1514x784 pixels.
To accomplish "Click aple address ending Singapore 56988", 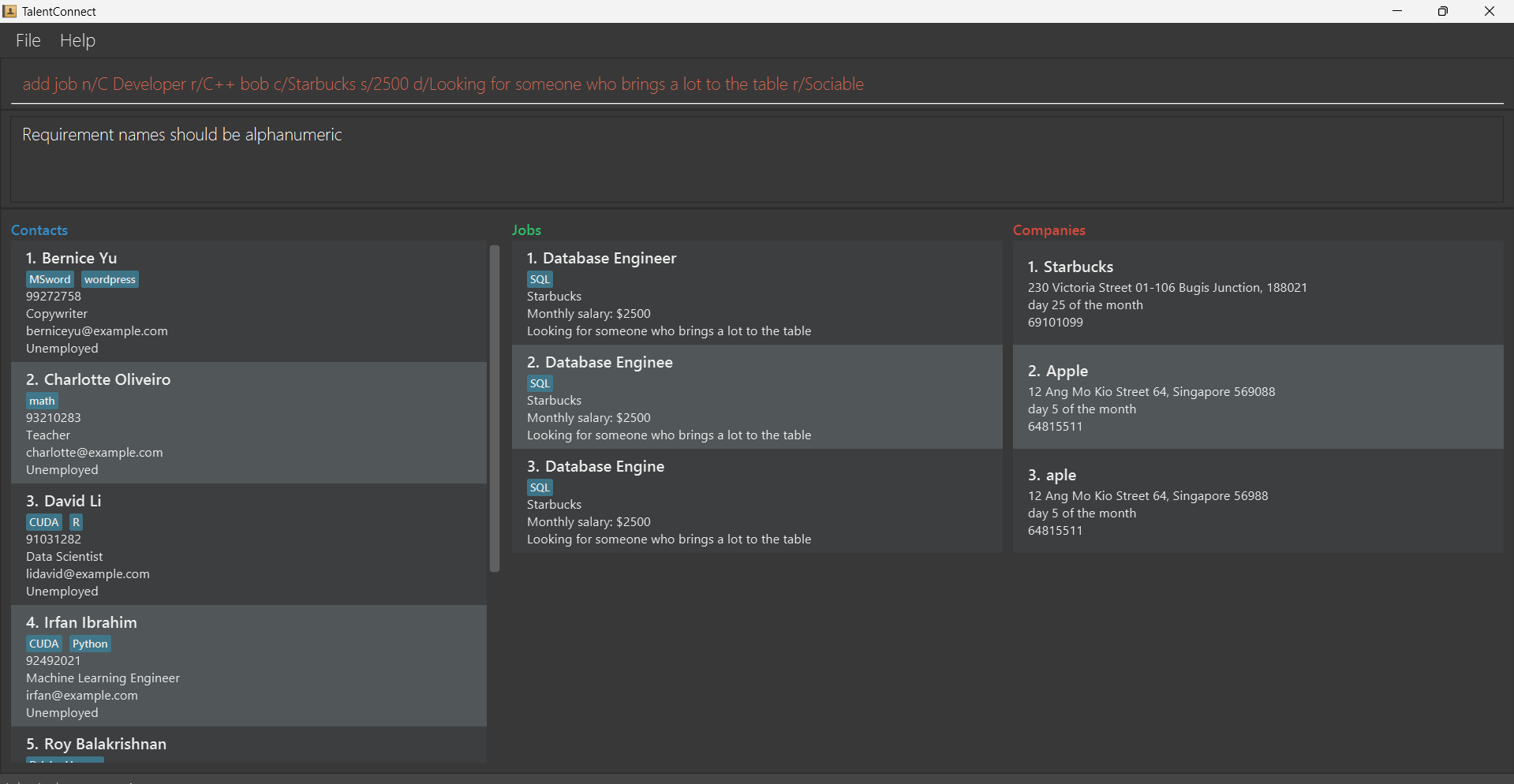I will (x=1148, y=496).
